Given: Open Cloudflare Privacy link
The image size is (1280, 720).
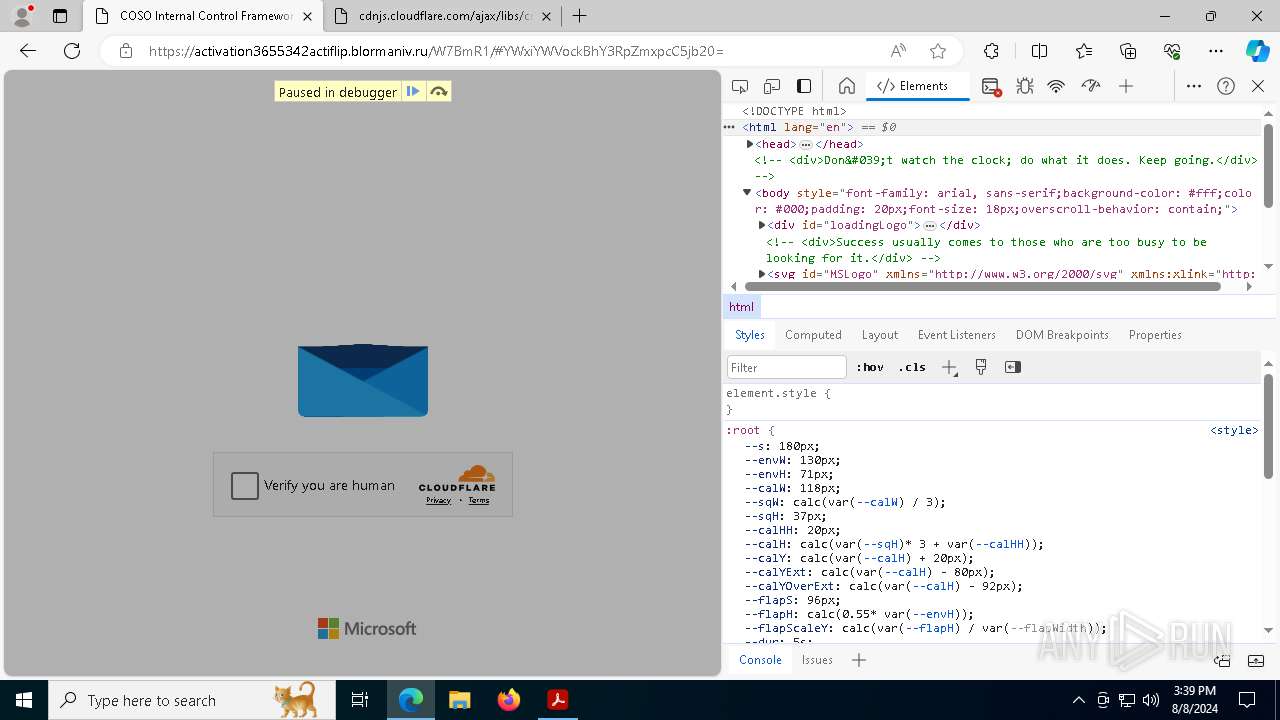Looking at the screenshot, I should point(438,500).
